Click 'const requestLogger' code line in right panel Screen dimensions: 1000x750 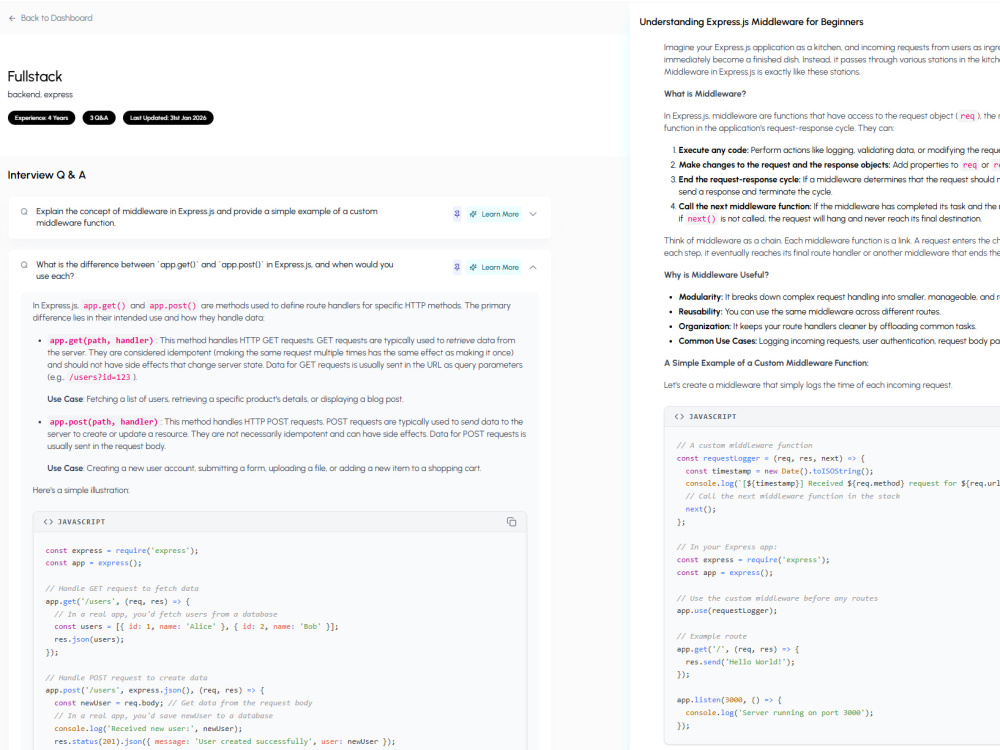click(x=770, y=459)
